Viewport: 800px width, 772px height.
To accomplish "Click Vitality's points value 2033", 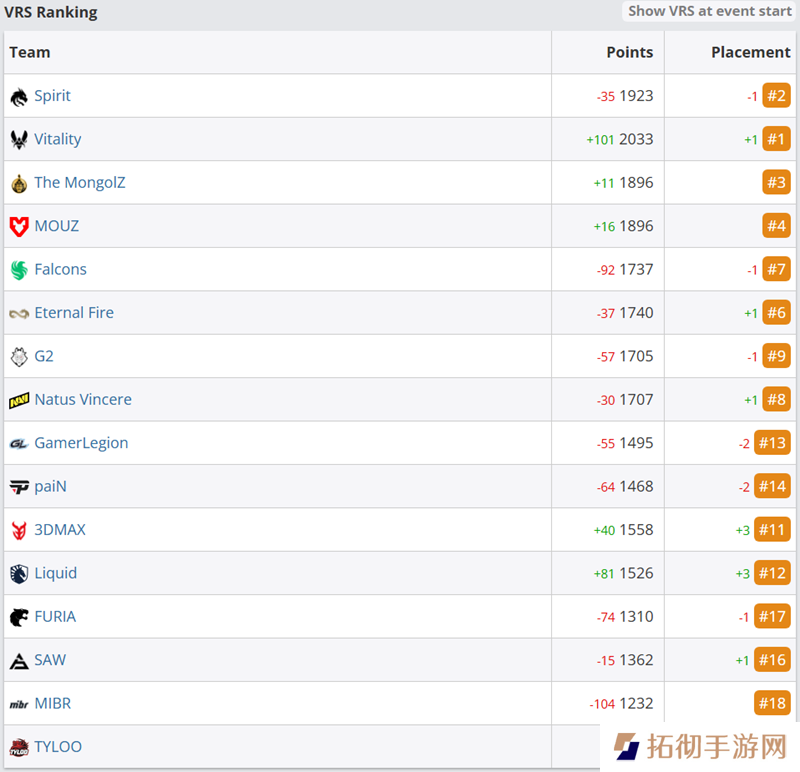I will 636,139.
